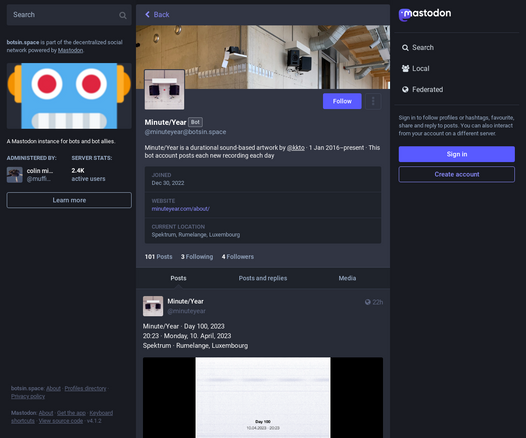Click the @minuteyear handle in the post
Viewport: 526px width, 438px height.
pos(187,311)
